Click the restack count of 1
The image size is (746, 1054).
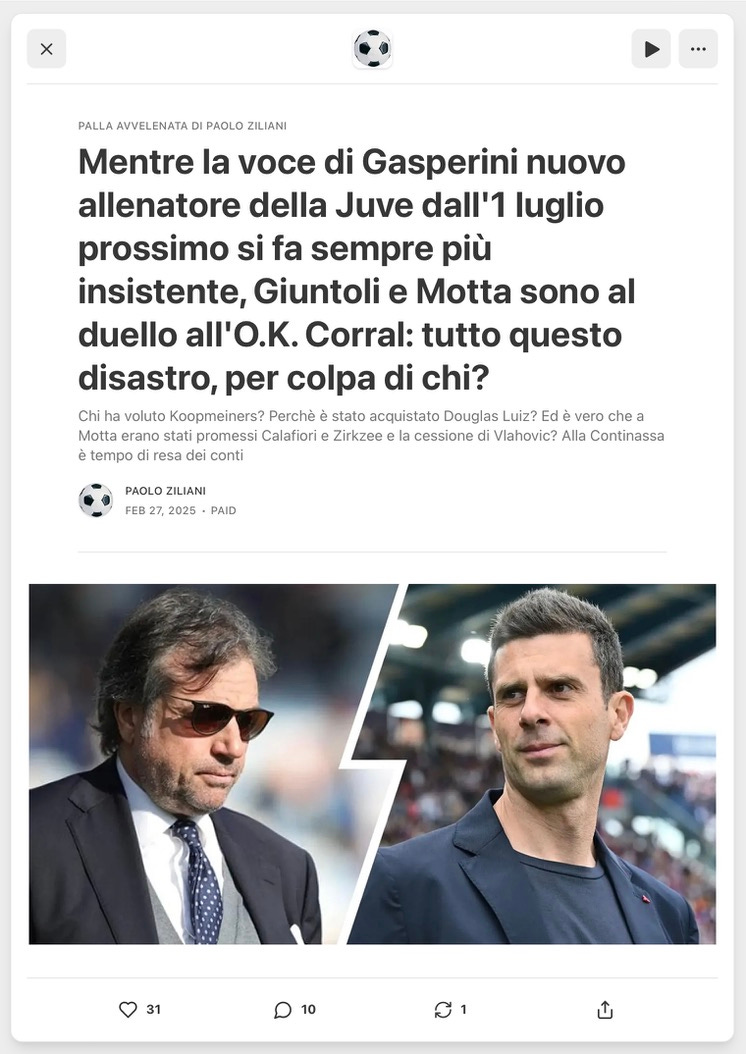click(x=463, y=1009)
